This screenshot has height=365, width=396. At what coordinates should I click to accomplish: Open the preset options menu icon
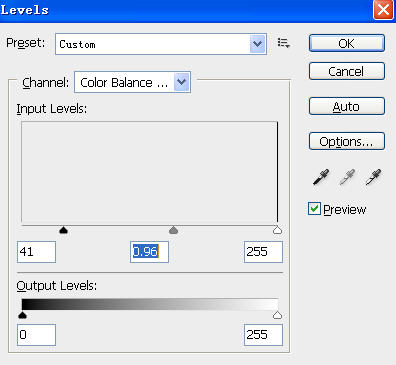[x=283, y=43]
